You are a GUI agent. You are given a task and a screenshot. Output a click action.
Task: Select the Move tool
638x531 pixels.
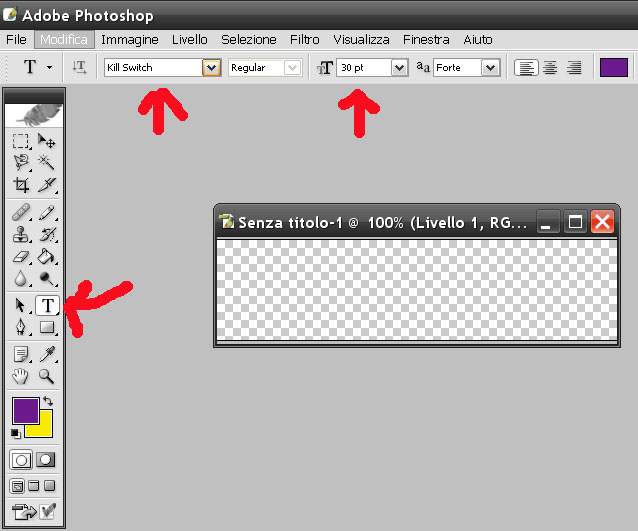(46, 141)
